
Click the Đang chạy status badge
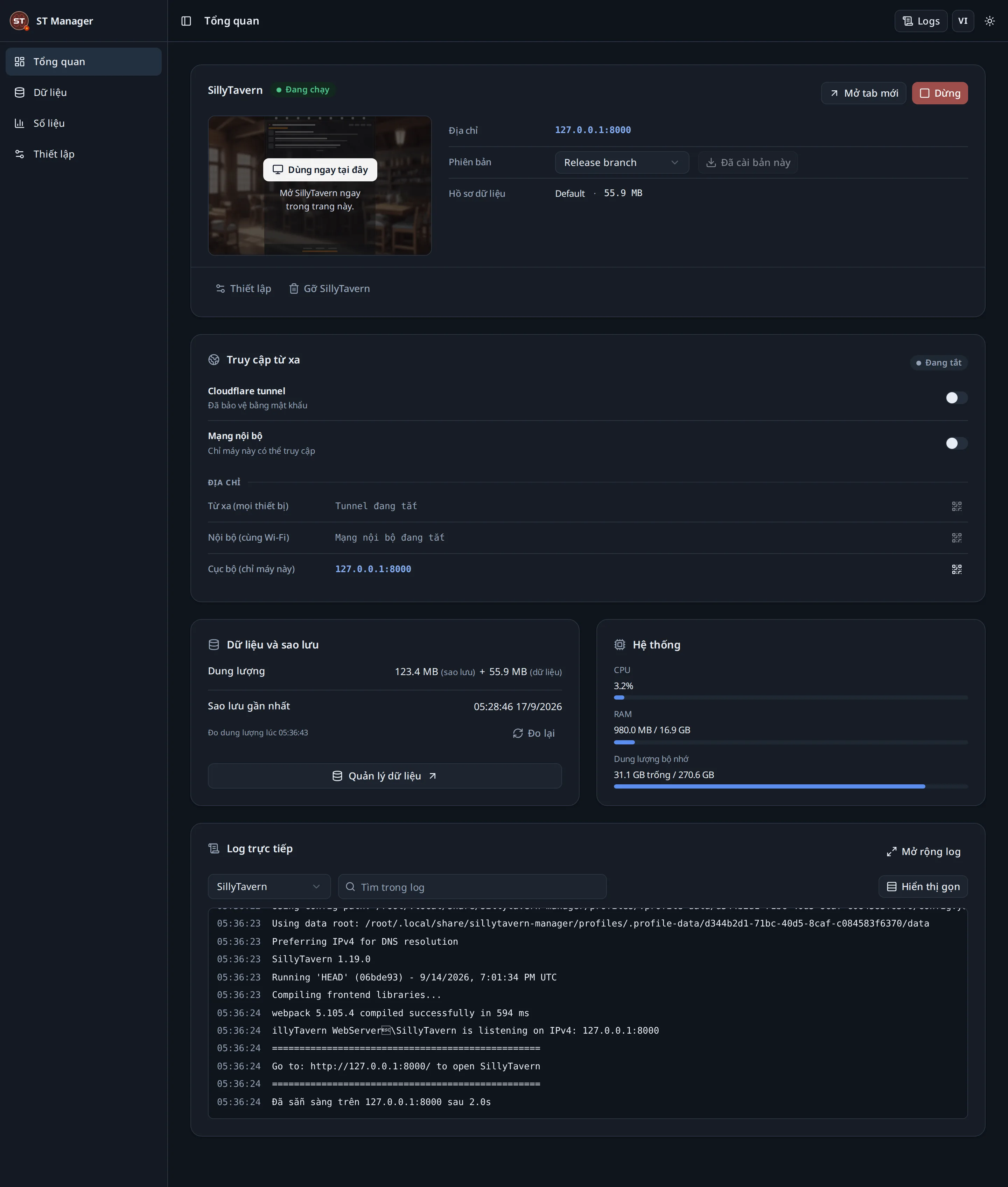pos(303,90)
